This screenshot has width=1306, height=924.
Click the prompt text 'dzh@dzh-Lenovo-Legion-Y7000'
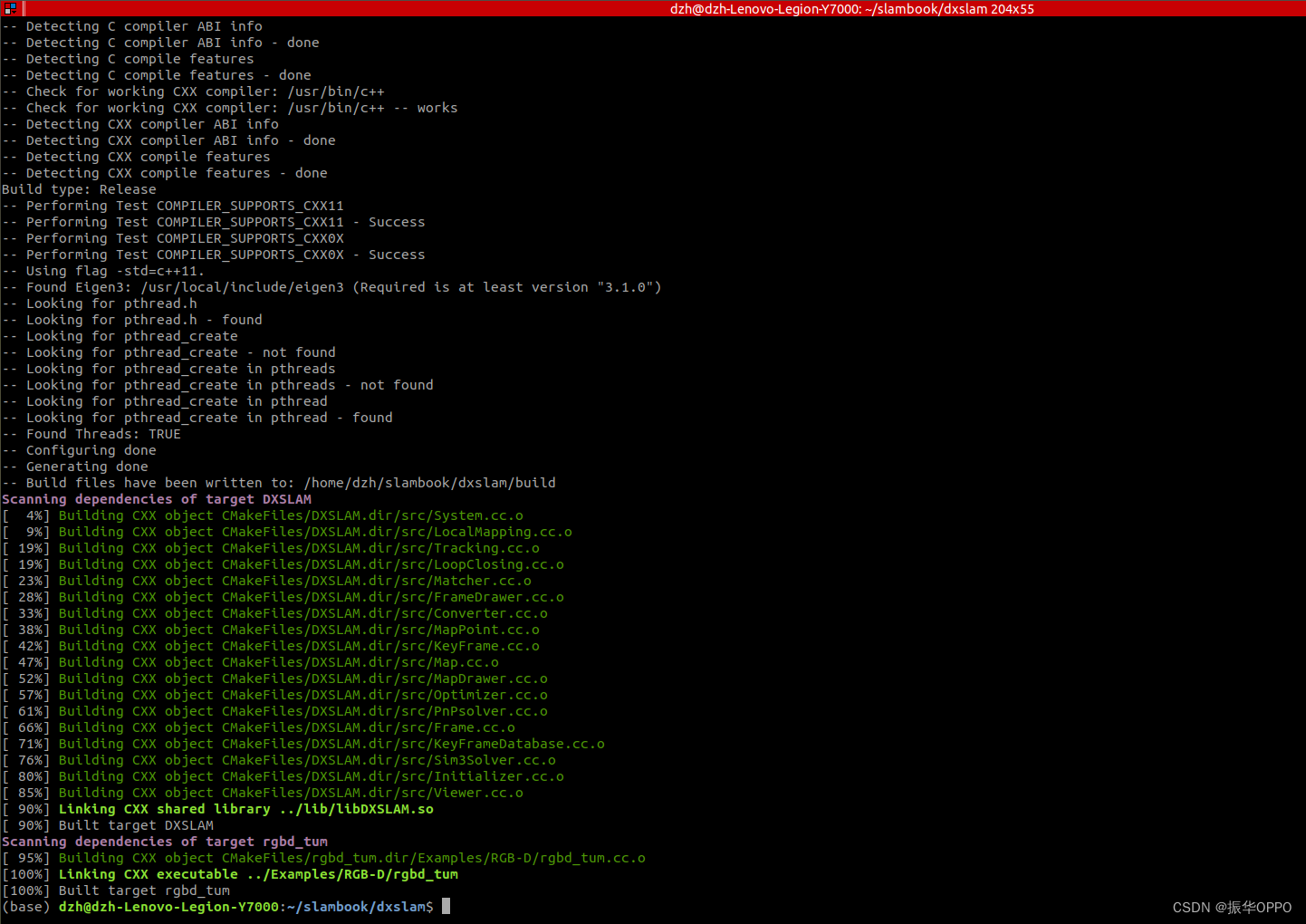(168, 907)
